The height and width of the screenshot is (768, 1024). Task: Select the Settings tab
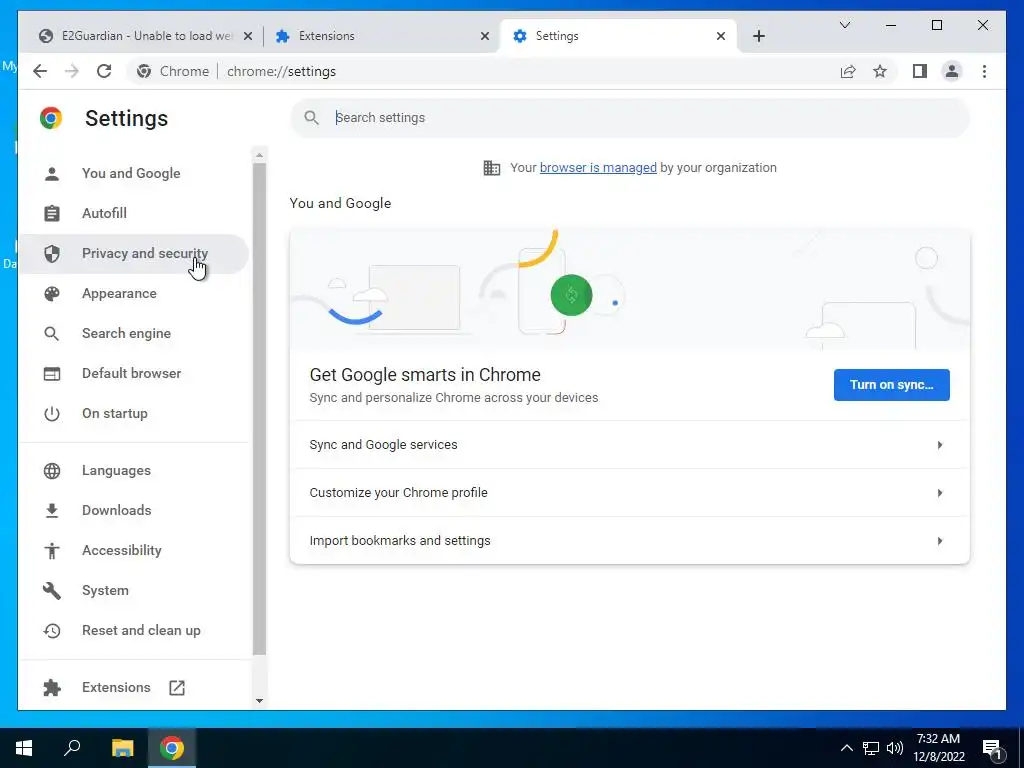pos(617,36)
